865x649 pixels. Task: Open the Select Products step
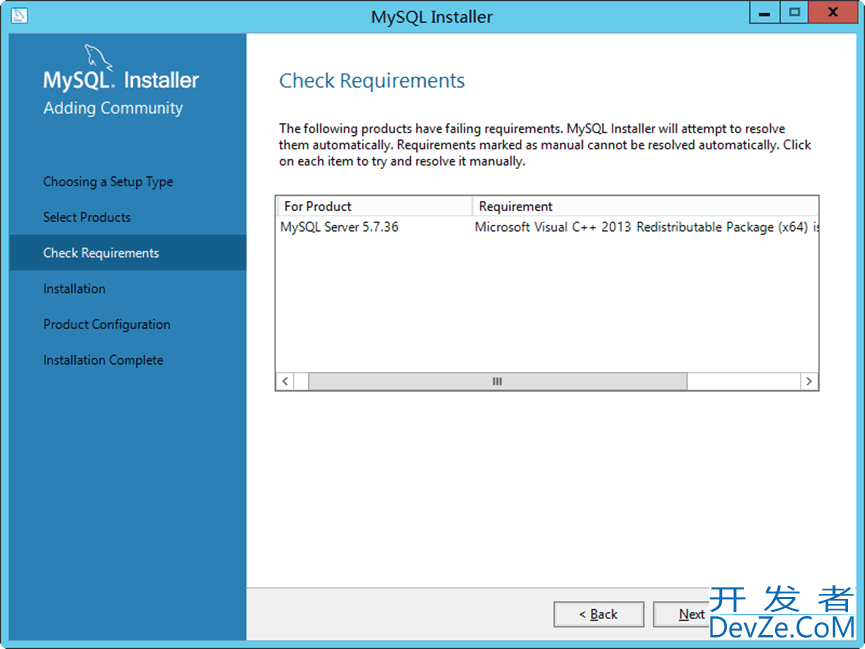pyautogui.click(x=87, y=217)
